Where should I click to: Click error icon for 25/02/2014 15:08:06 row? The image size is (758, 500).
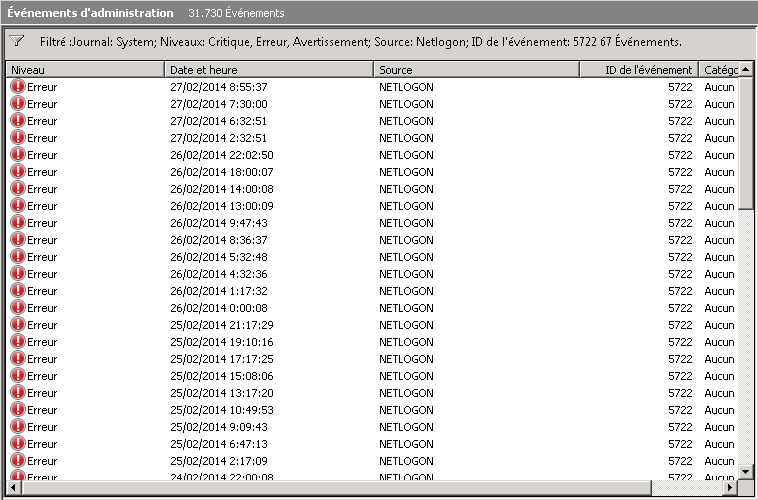pyautogui.click(x=18, y=375)
